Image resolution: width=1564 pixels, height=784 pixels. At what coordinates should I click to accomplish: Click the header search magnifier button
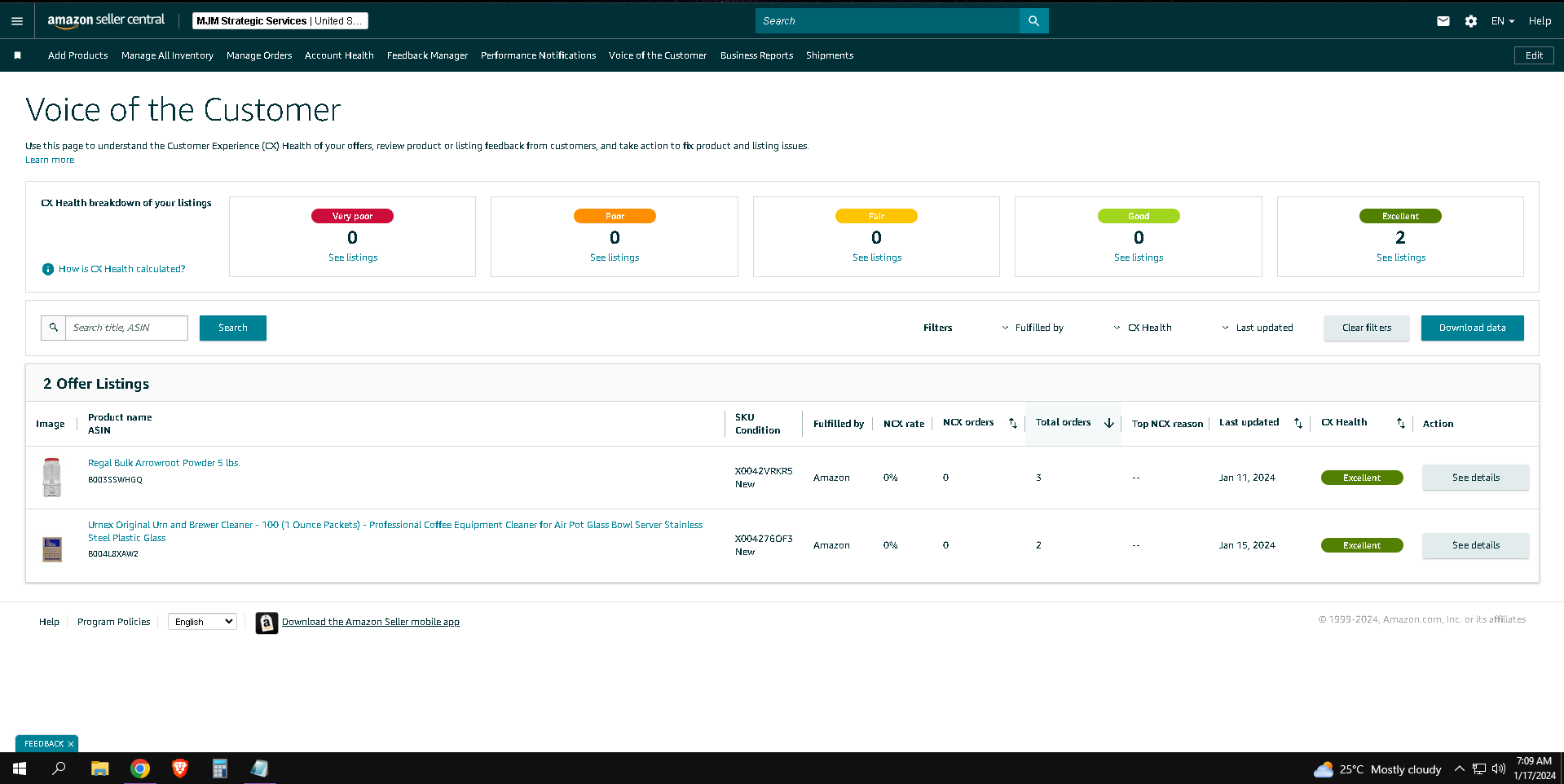(1033, 21)
